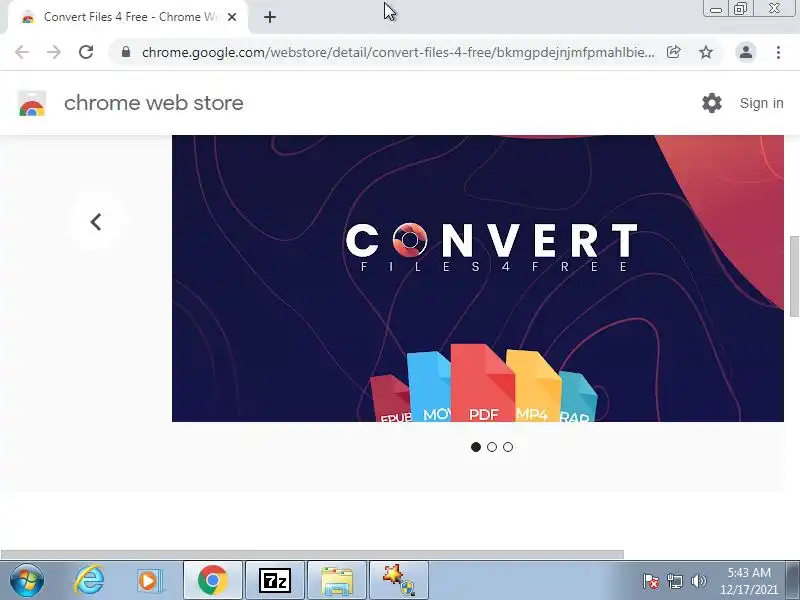This screenshot has height=600, width=800.
Task: Click the network tray icon
Action: pyautogui.click(x=674, y=581)
